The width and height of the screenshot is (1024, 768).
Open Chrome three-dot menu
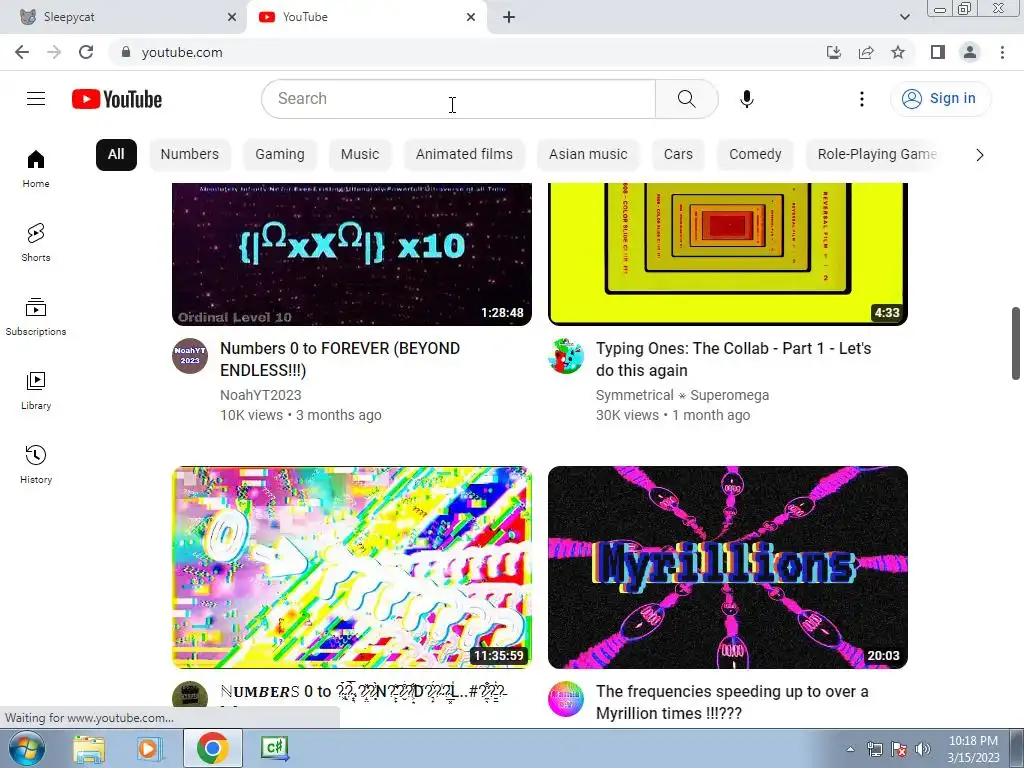[1002, 52]
